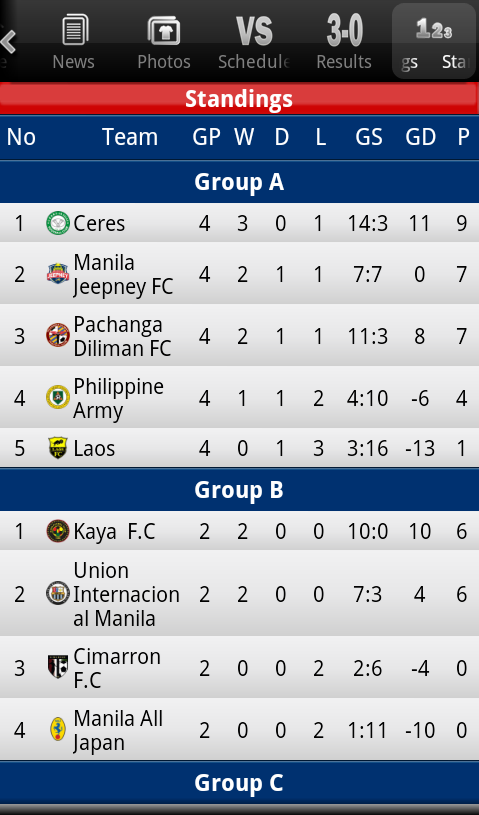Screen dimensions: 479x815
Task: Tap the Kaya F.C logo
Action: click(58, 531)
